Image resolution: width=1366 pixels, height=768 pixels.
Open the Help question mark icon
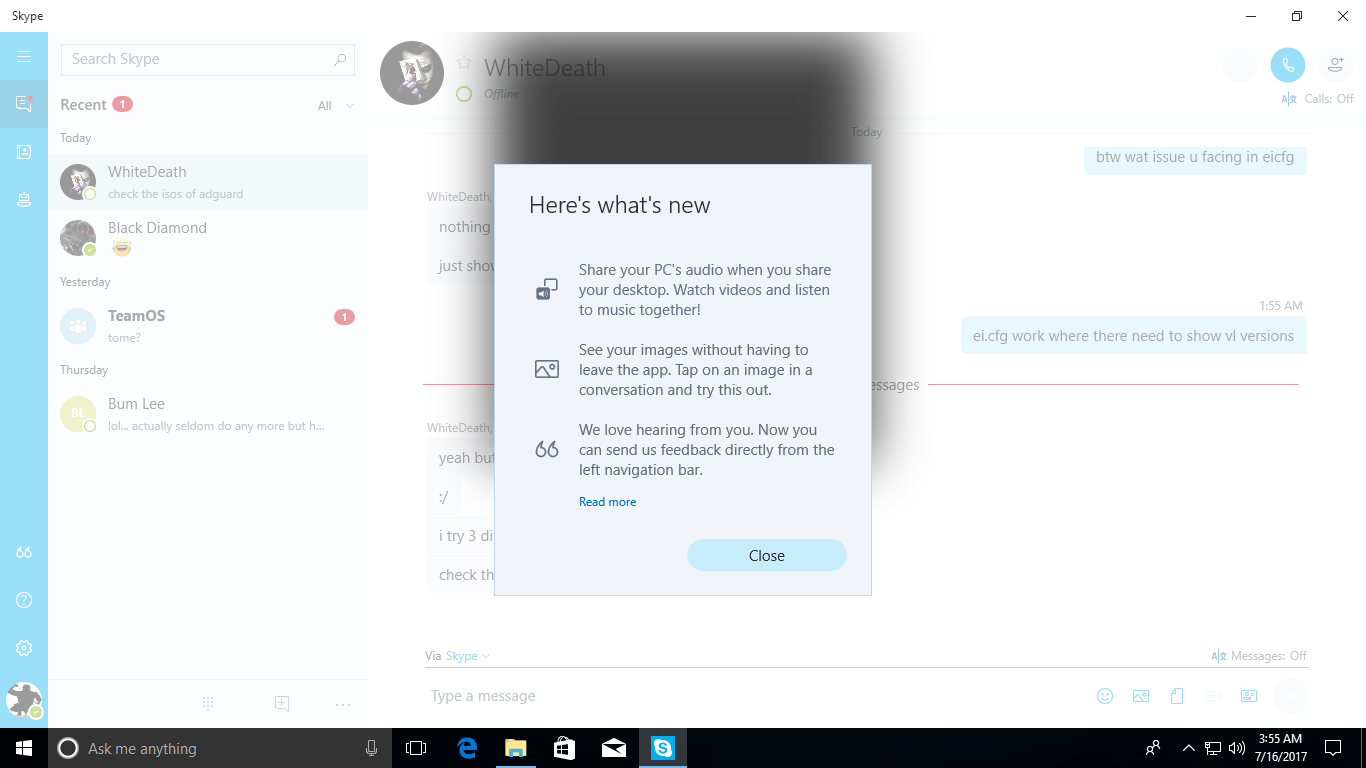[24, 600]
